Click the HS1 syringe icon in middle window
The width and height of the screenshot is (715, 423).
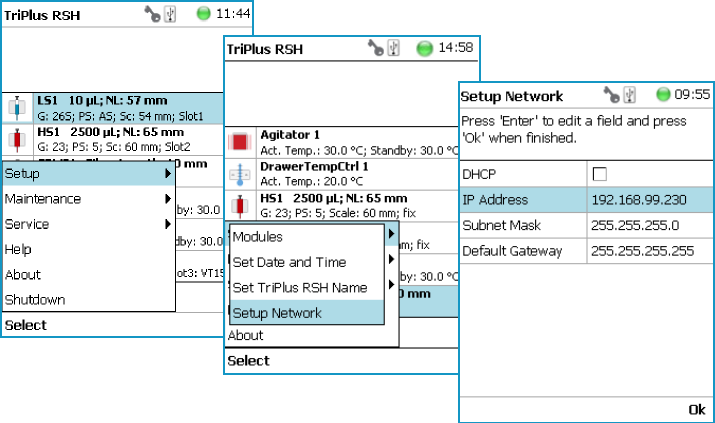(240, 206)
